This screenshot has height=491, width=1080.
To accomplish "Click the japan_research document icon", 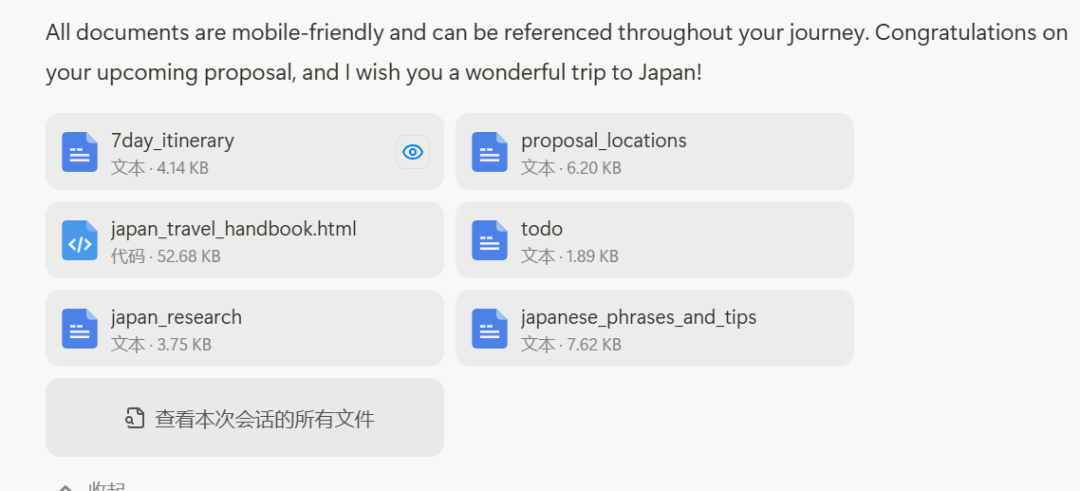I will (80, 328).
